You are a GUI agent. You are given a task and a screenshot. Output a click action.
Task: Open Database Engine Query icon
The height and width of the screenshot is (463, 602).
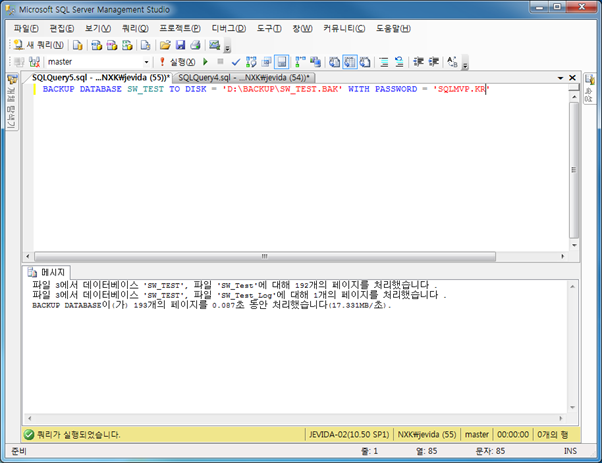point(78,45)
